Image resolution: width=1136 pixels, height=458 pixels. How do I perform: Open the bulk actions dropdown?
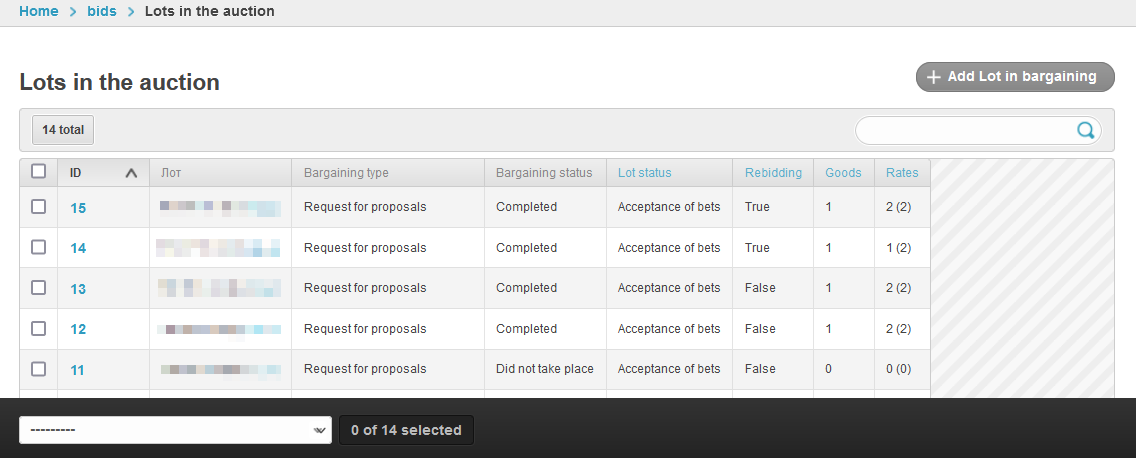(x=175, y=430)
